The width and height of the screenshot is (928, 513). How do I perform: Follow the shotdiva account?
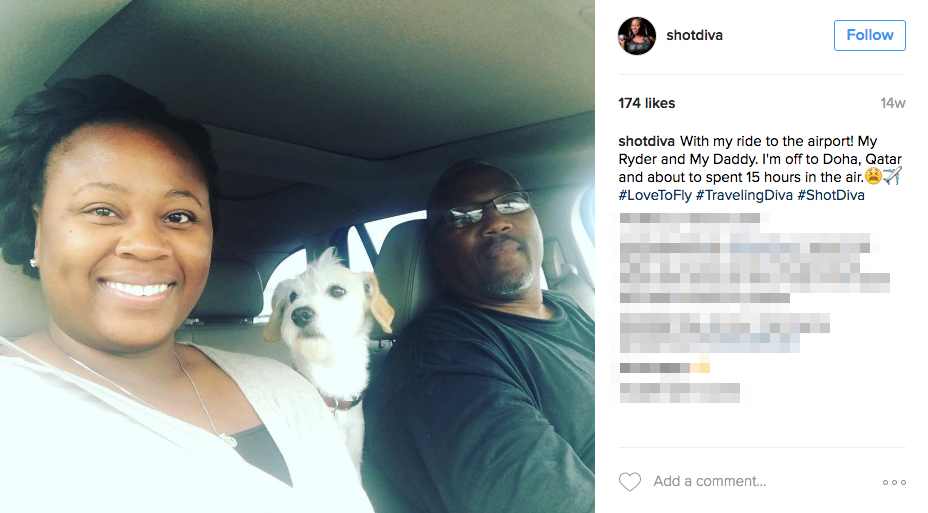click(869, 36)
